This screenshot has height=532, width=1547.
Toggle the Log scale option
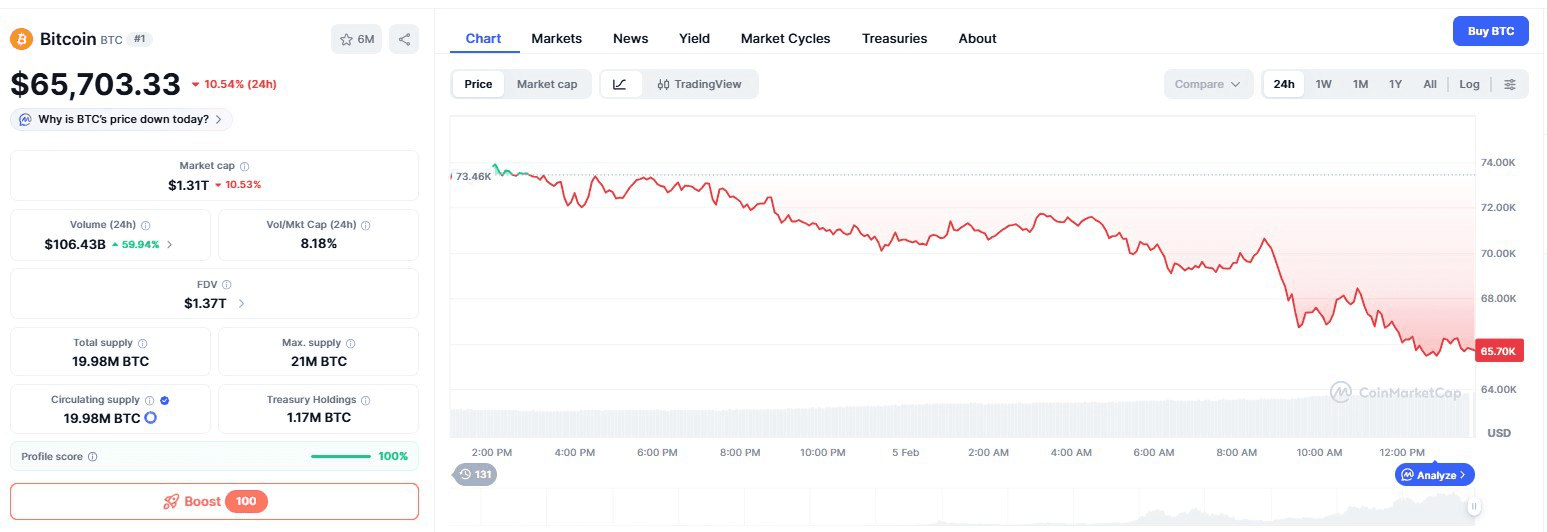(1468, 84)
